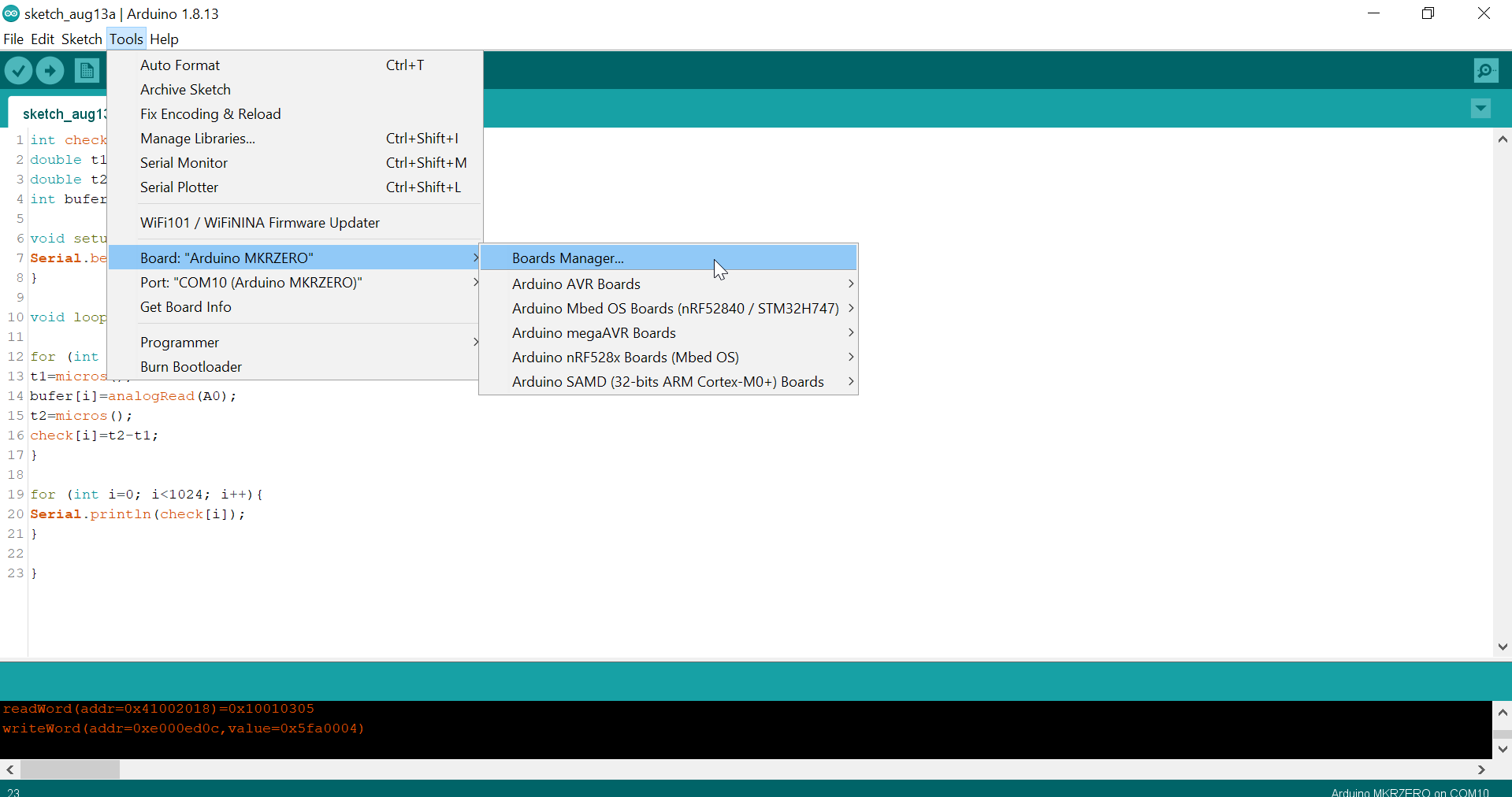Click the Arduino logo in title bar

[x=11, y=13]
